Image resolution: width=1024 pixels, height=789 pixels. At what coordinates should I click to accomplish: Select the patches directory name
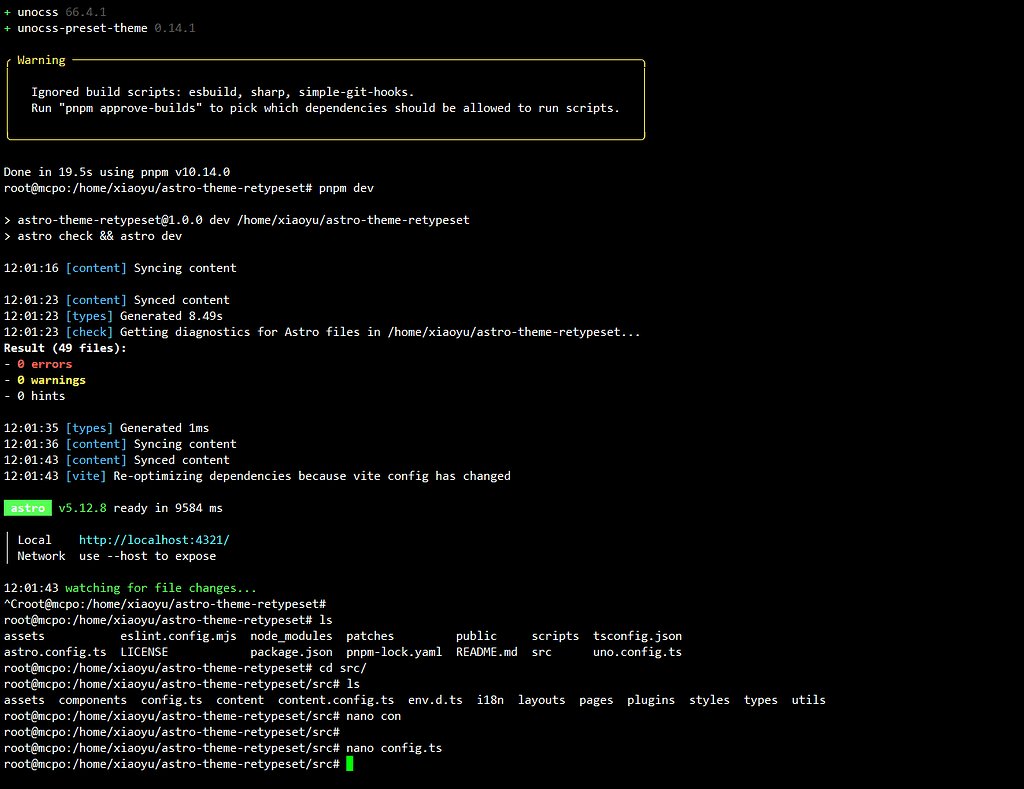[370, 636]
